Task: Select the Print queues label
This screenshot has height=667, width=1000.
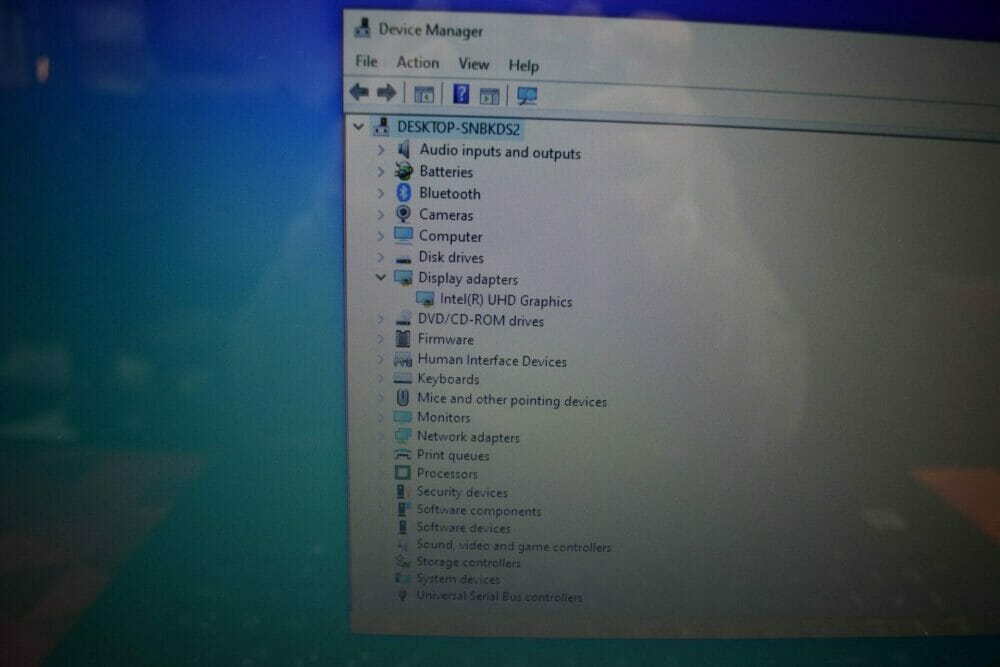Action: (453, 455)
